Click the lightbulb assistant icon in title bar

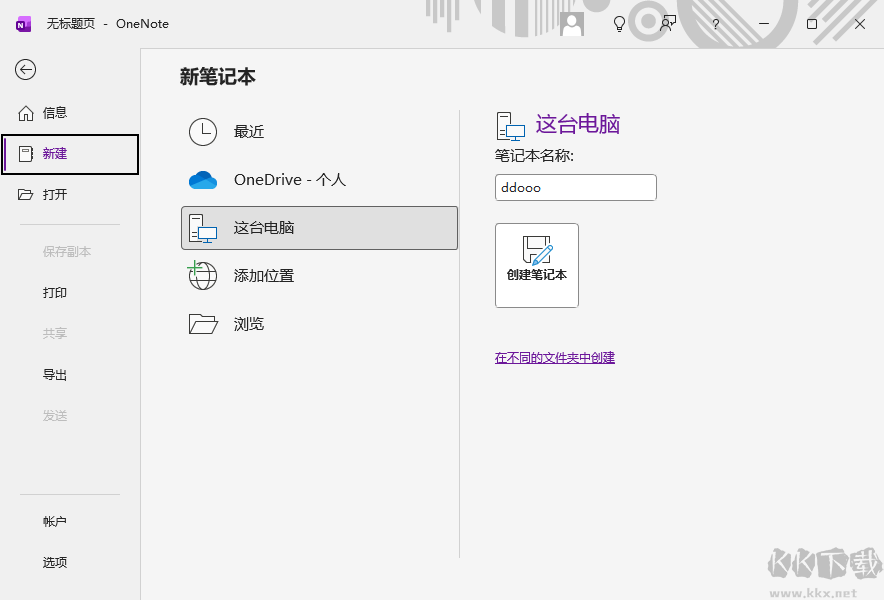[619, 23]
